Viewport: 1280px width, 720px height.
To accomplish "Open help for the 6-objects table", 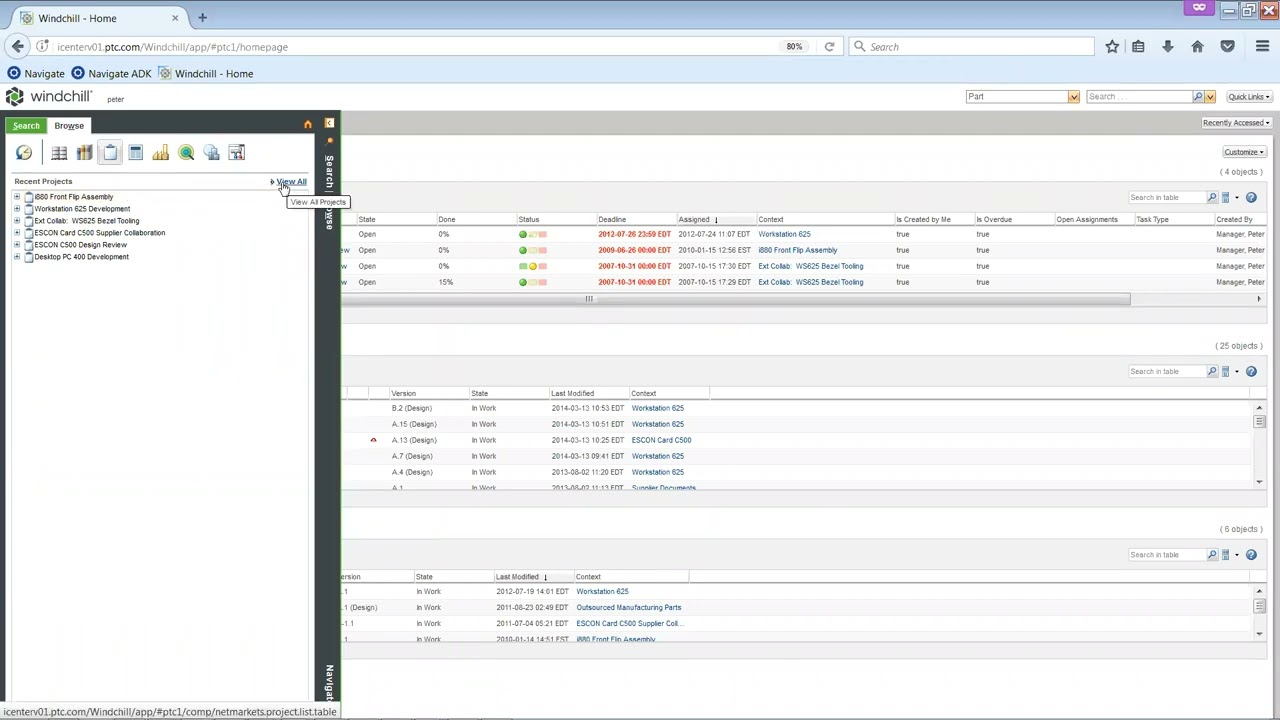I will (x=1251, y=555).
